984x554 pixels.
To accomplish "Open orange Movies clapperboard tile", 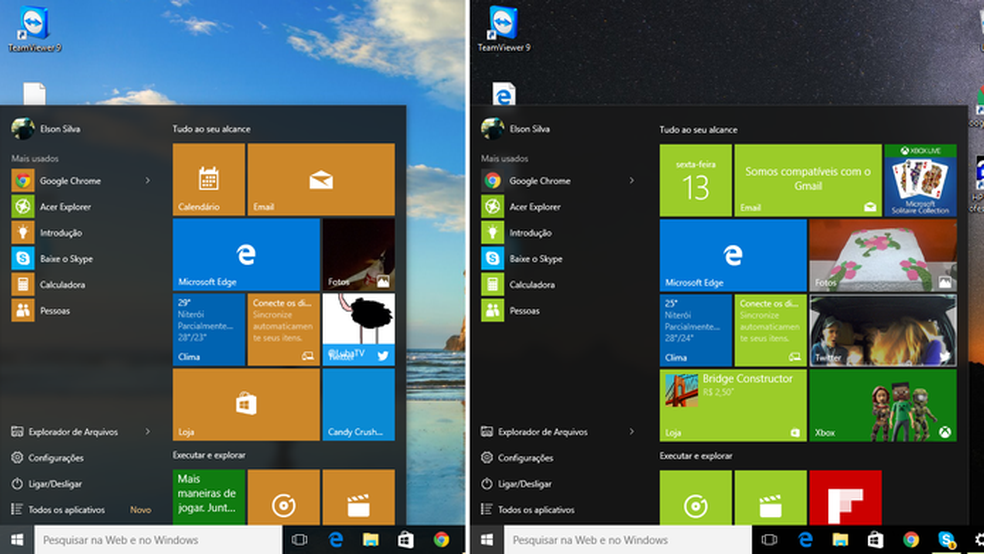I will tap(359, 497).
